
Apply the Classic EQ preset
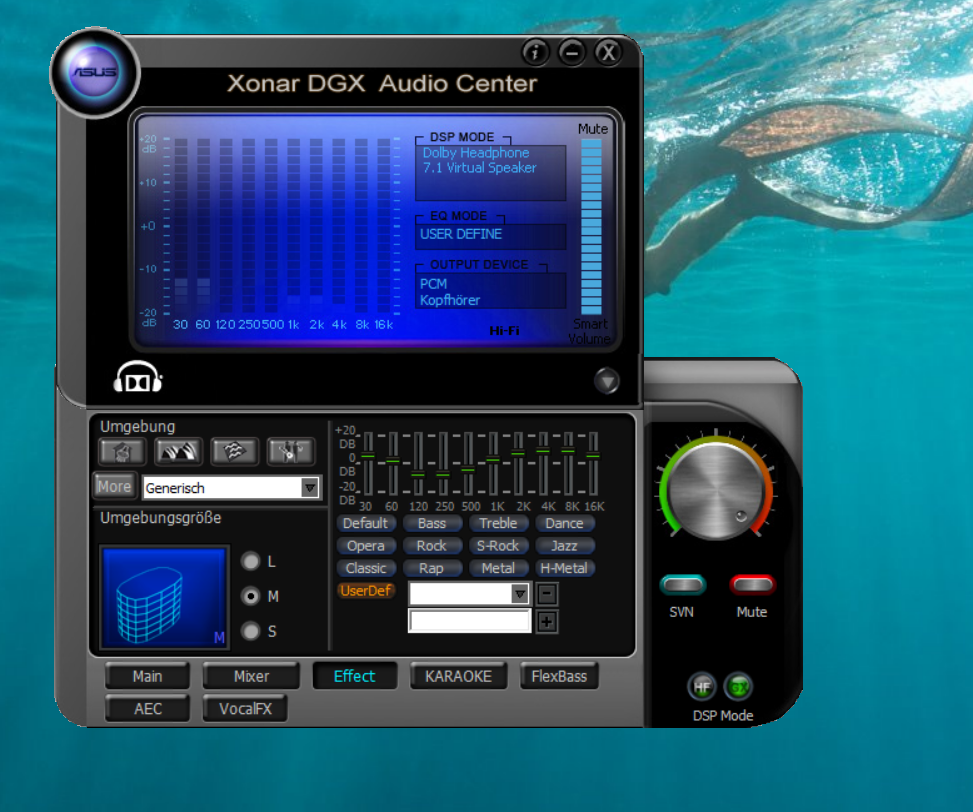click(x=365, y=568)
